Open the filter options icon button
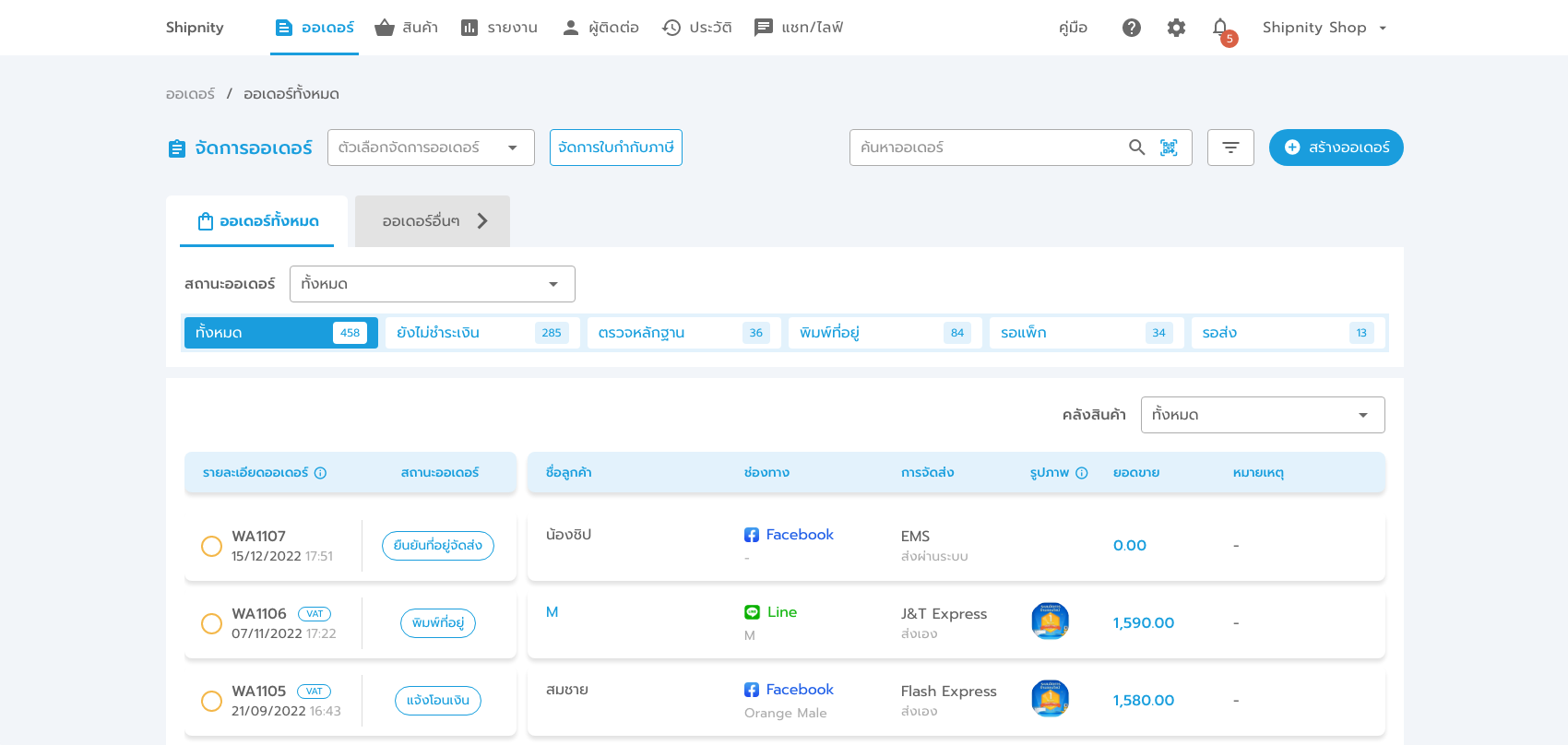Viewport: 1568px width, 745px height. [x=1230, y=148]
